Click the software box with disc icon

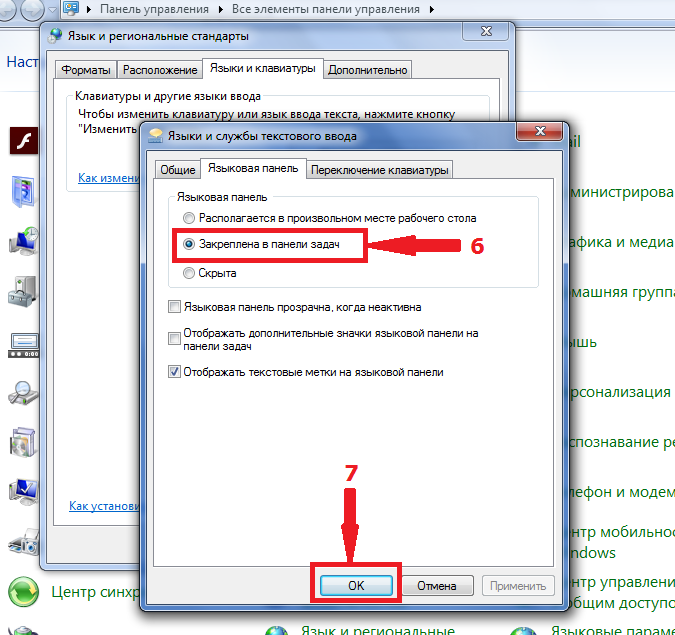pos(23,442)
